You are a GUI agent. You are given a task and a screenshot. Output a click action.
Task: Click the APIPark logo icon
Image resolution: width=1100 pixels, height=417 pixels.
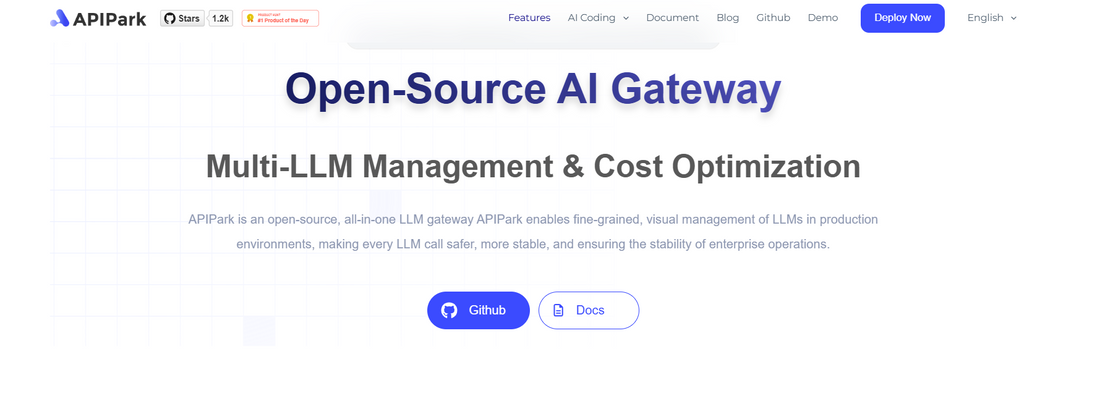click(x=60, y=18)
